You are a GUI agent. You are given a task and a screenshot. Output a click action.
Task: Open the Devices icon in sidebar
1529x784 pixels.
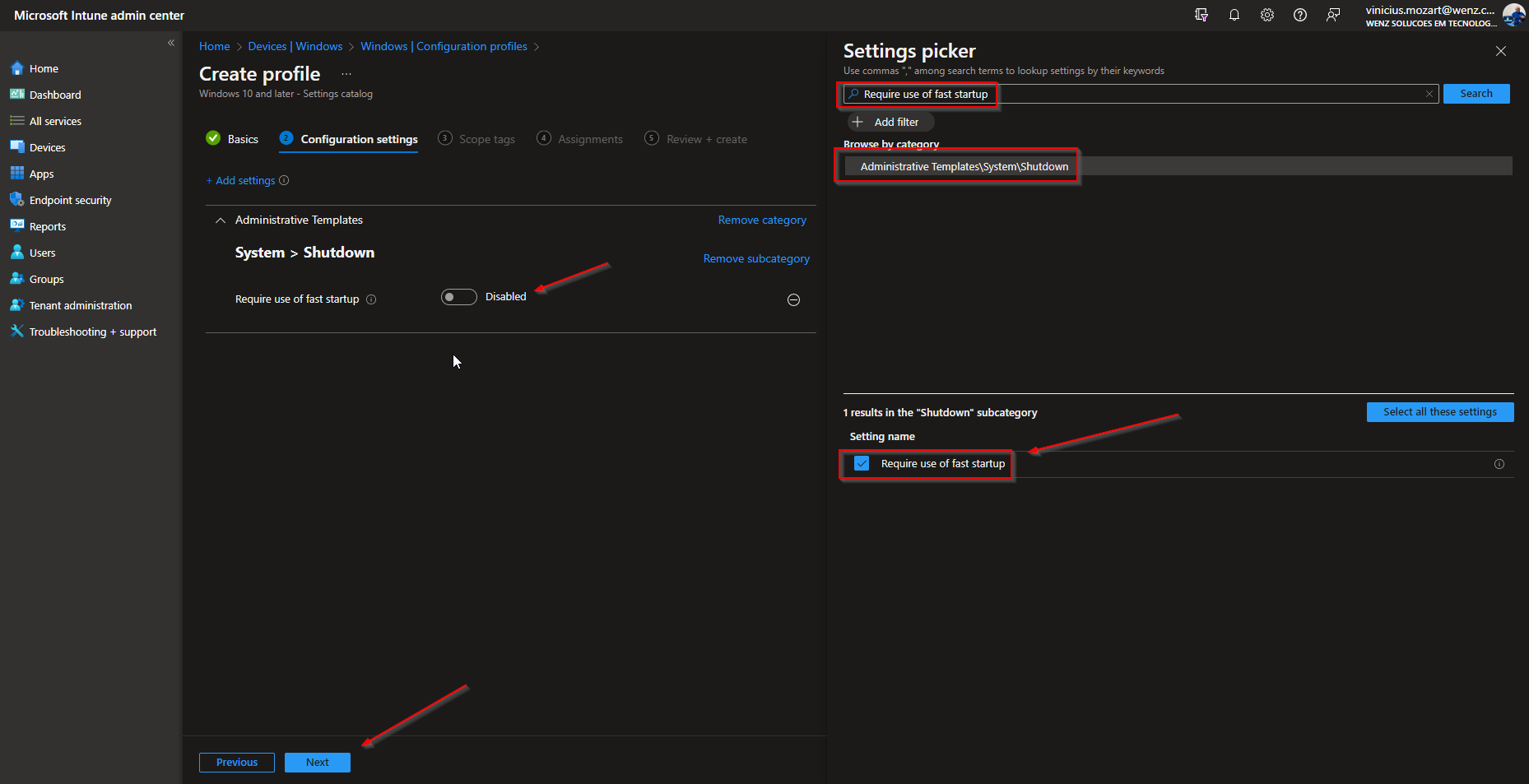coord(16,147)
